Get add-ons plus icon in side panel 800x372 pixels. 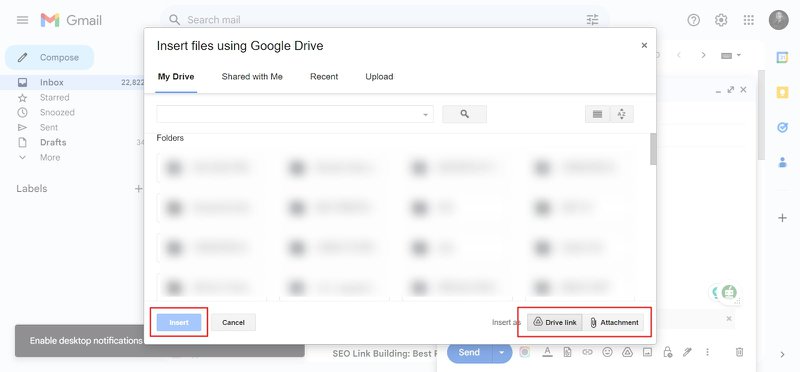pos(782,218)
